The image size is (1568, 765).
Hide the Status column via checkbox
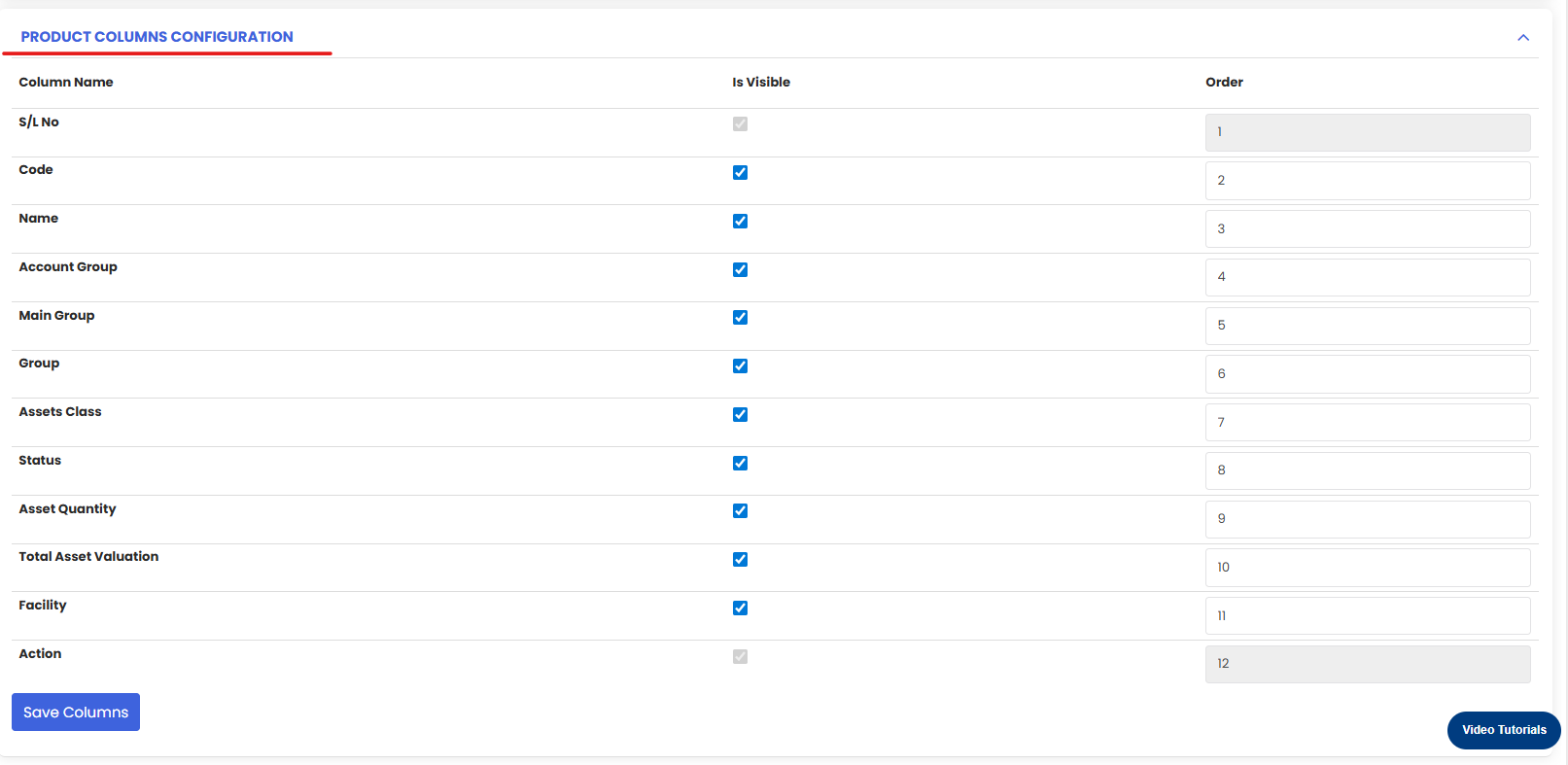tap(740, 463)
